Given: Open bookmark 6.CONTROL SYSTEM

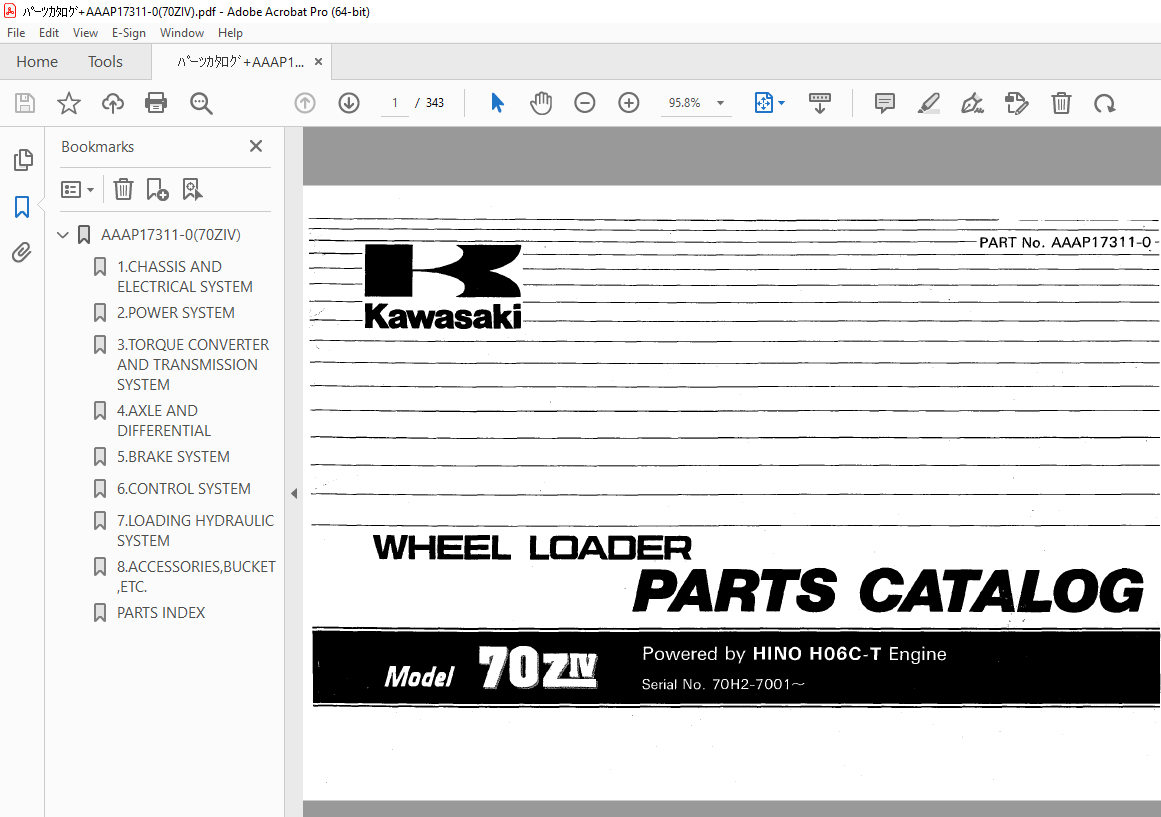Looking at the screenshot, I should [x=184, y=488].
